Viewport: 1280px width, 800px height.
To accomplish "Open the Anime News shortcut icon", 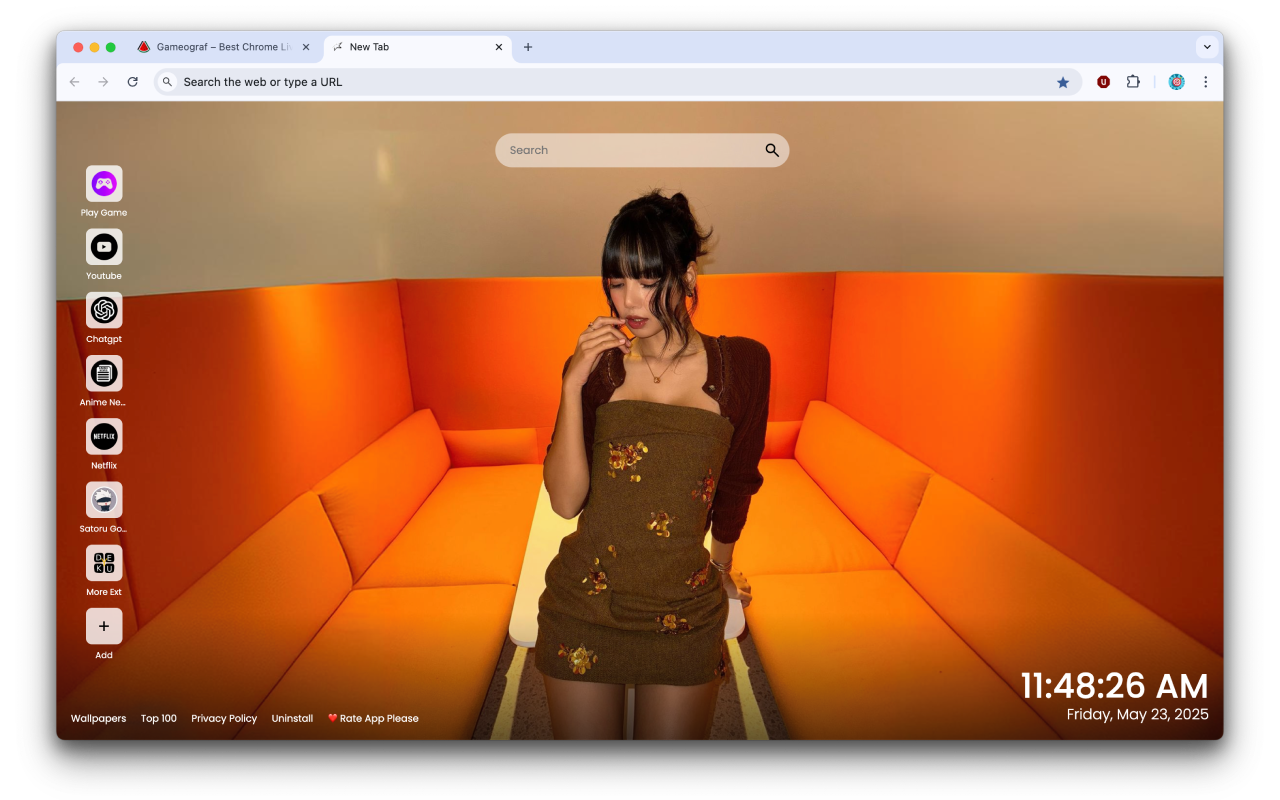I will (104, 373).
